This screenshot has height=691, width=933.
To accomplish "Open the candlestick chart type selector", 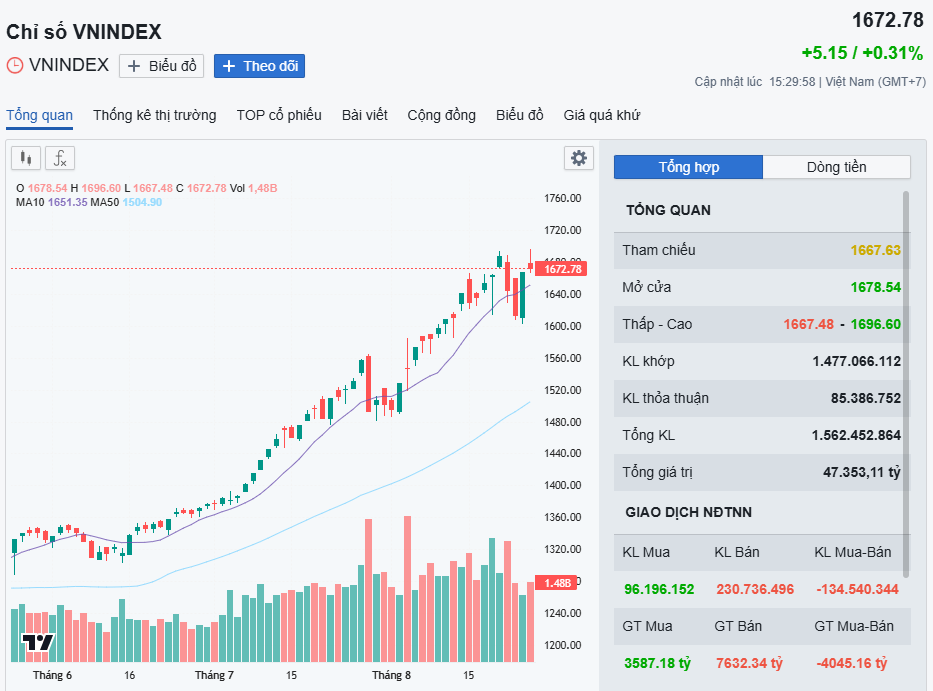I will coord(26,158).
